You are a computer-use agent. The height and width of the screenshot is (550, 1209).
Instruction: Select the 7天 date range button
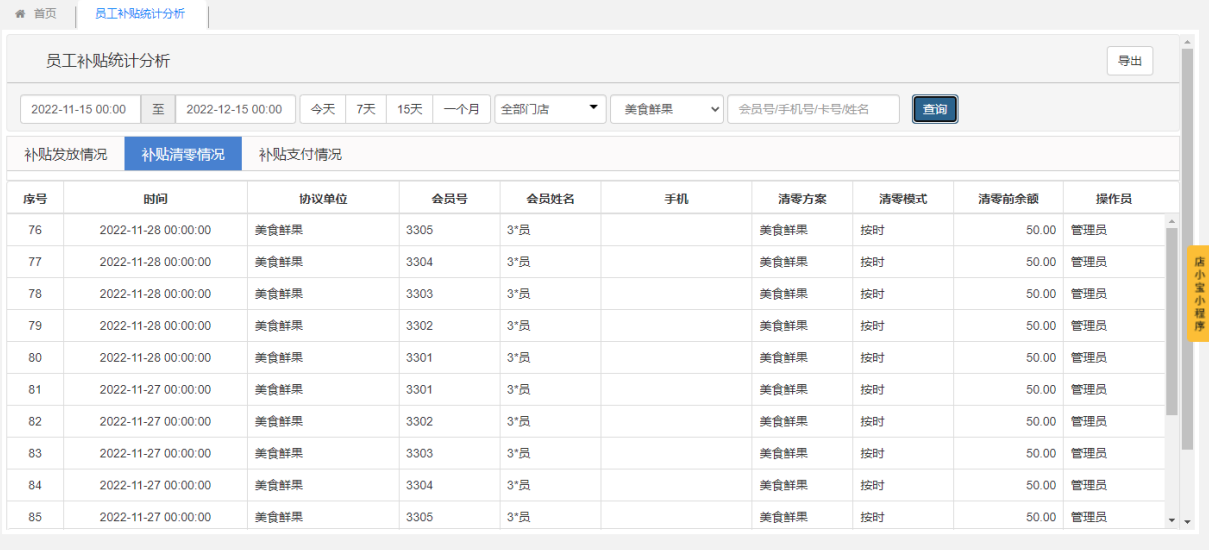click(x=366, y=109)
